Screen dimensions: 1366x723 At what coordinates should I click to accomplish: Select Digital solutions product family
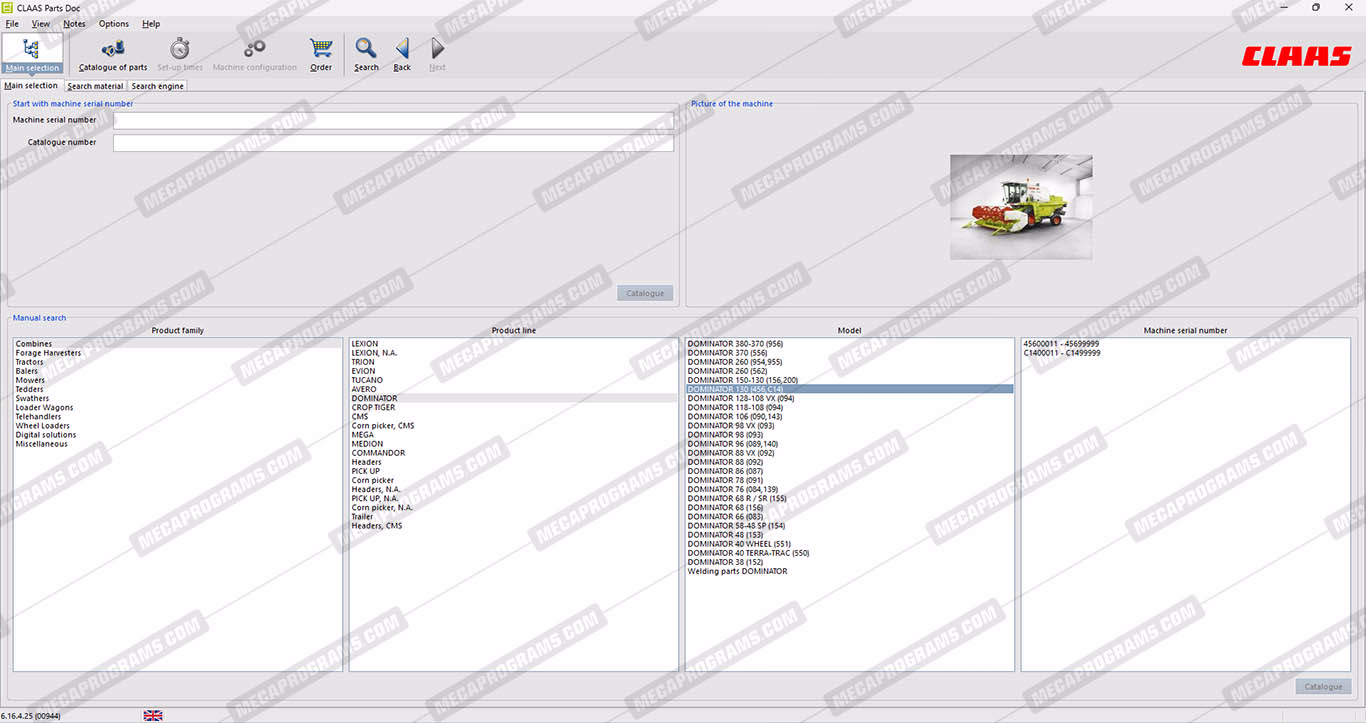click(x=178, y=435)
